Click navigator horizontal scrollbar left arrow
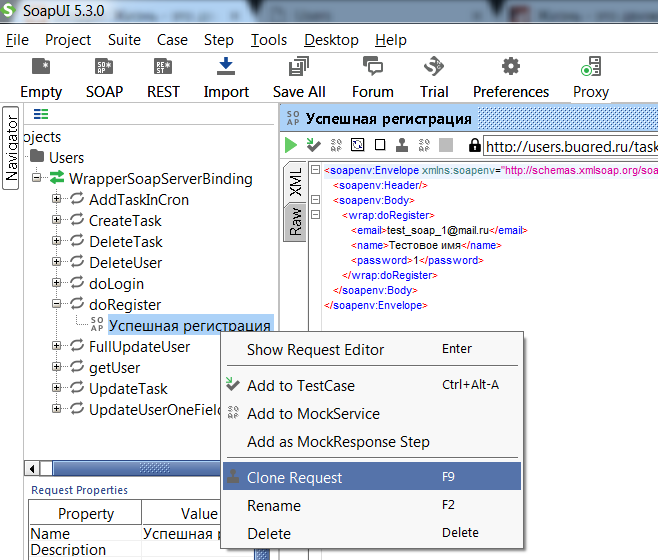 click(32, 468)
